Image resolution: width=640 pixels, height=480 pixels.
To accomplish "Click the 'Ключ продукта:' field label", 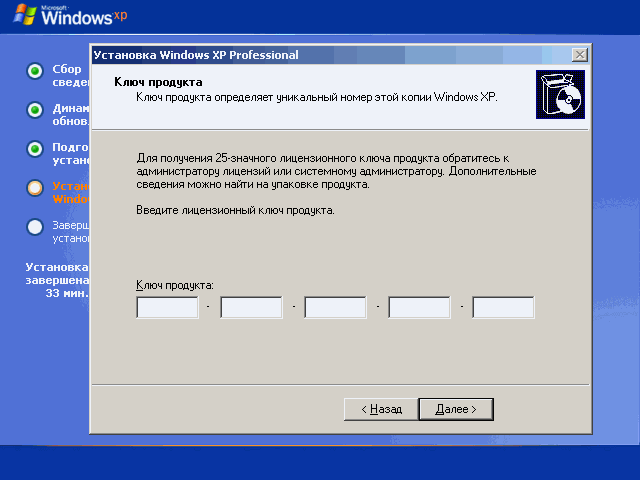I will pos(175,285).
